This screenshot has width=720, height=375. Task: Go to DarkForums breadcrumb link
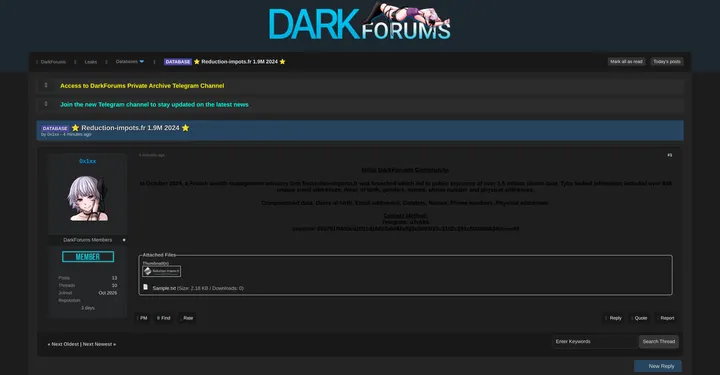point(53,62)
